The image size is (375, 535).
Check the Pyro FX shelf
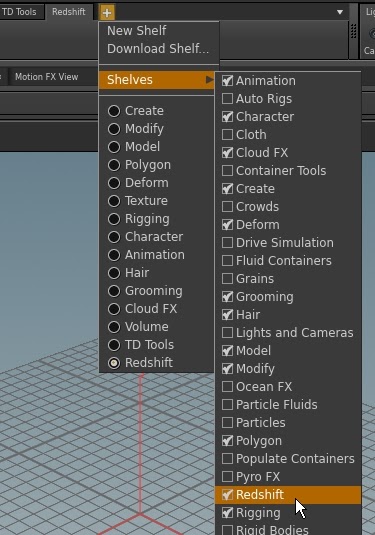pos(227,477)
